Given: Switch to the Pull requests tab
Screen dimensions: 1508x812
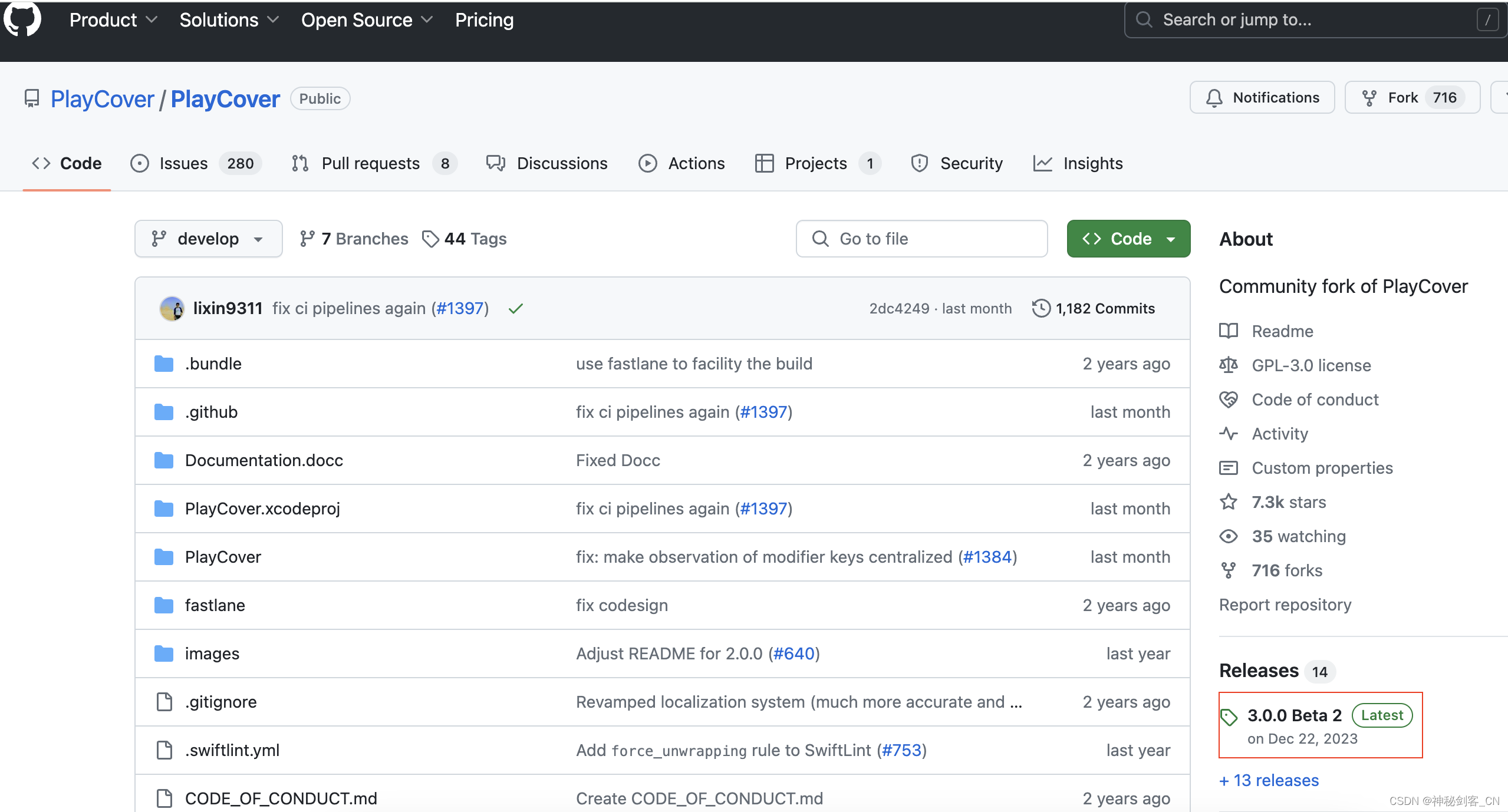Looking at the screenshot, I should coord(374,163).
